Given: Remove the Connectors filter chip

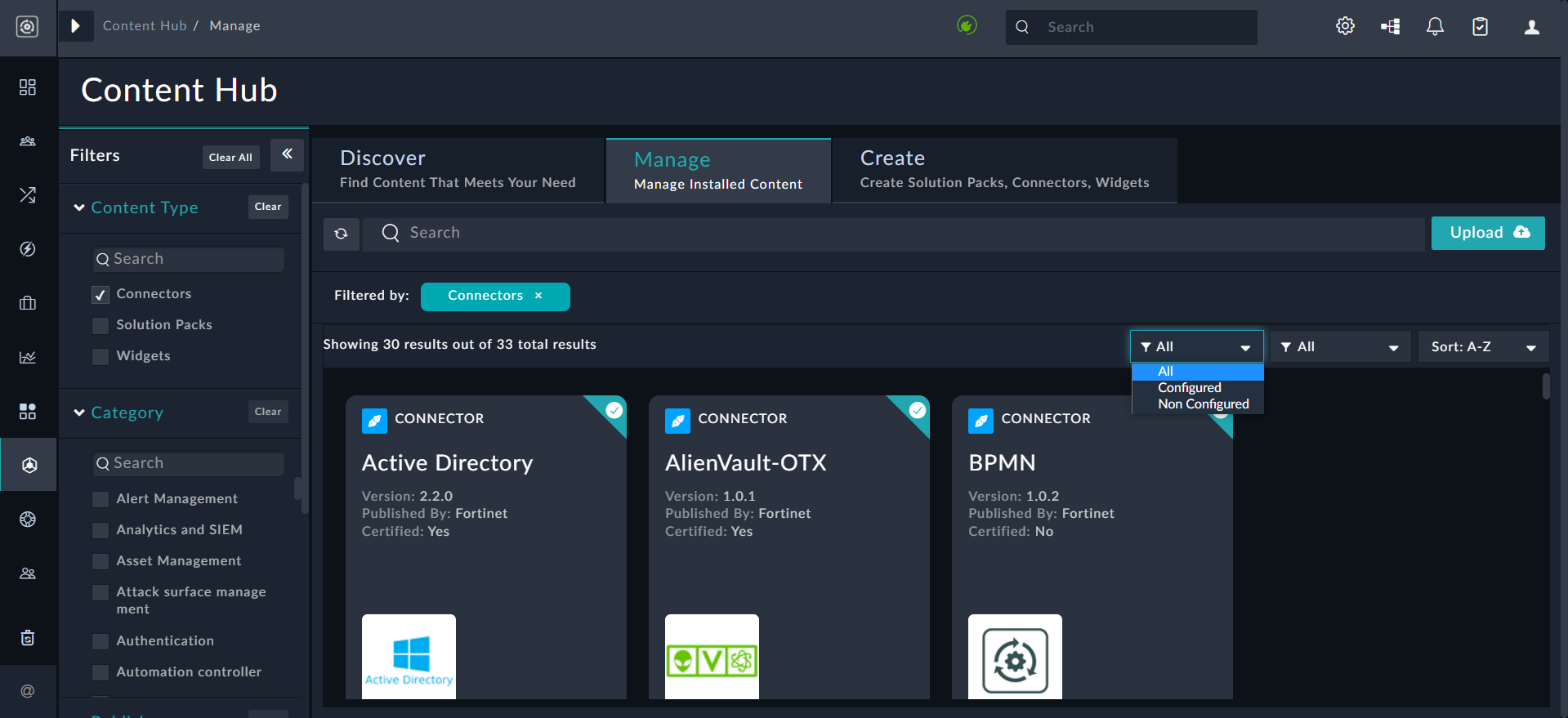Looking at the screenshot, I should point(538,296).
